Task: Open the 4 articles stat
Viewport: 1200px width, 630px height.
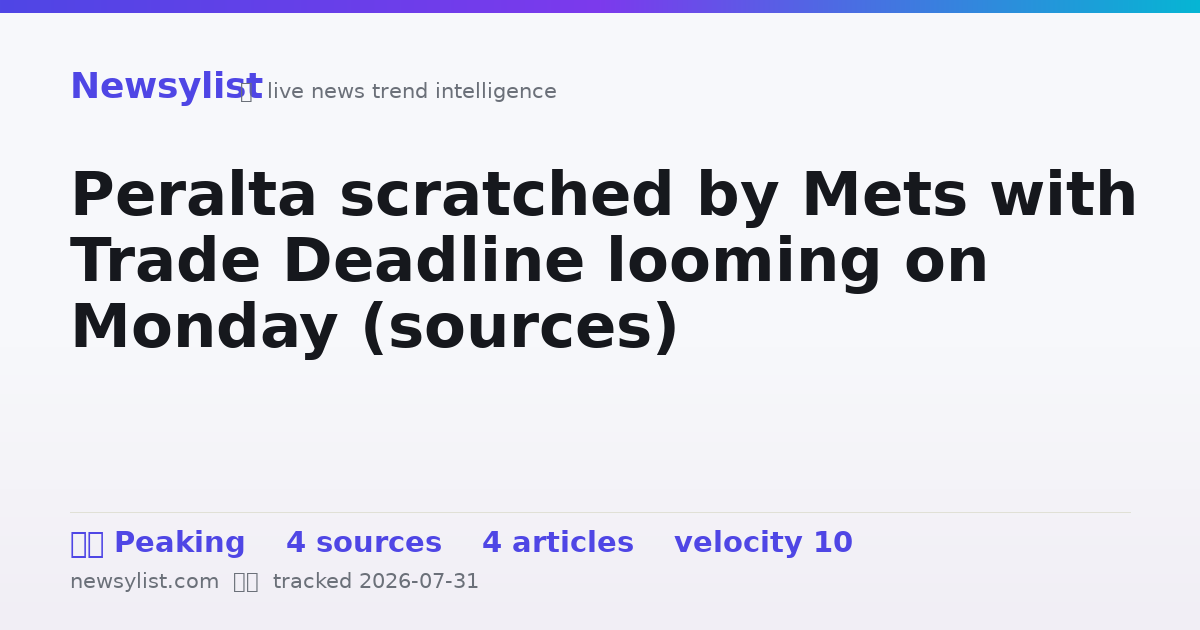Action: click(x=558, y=543)
